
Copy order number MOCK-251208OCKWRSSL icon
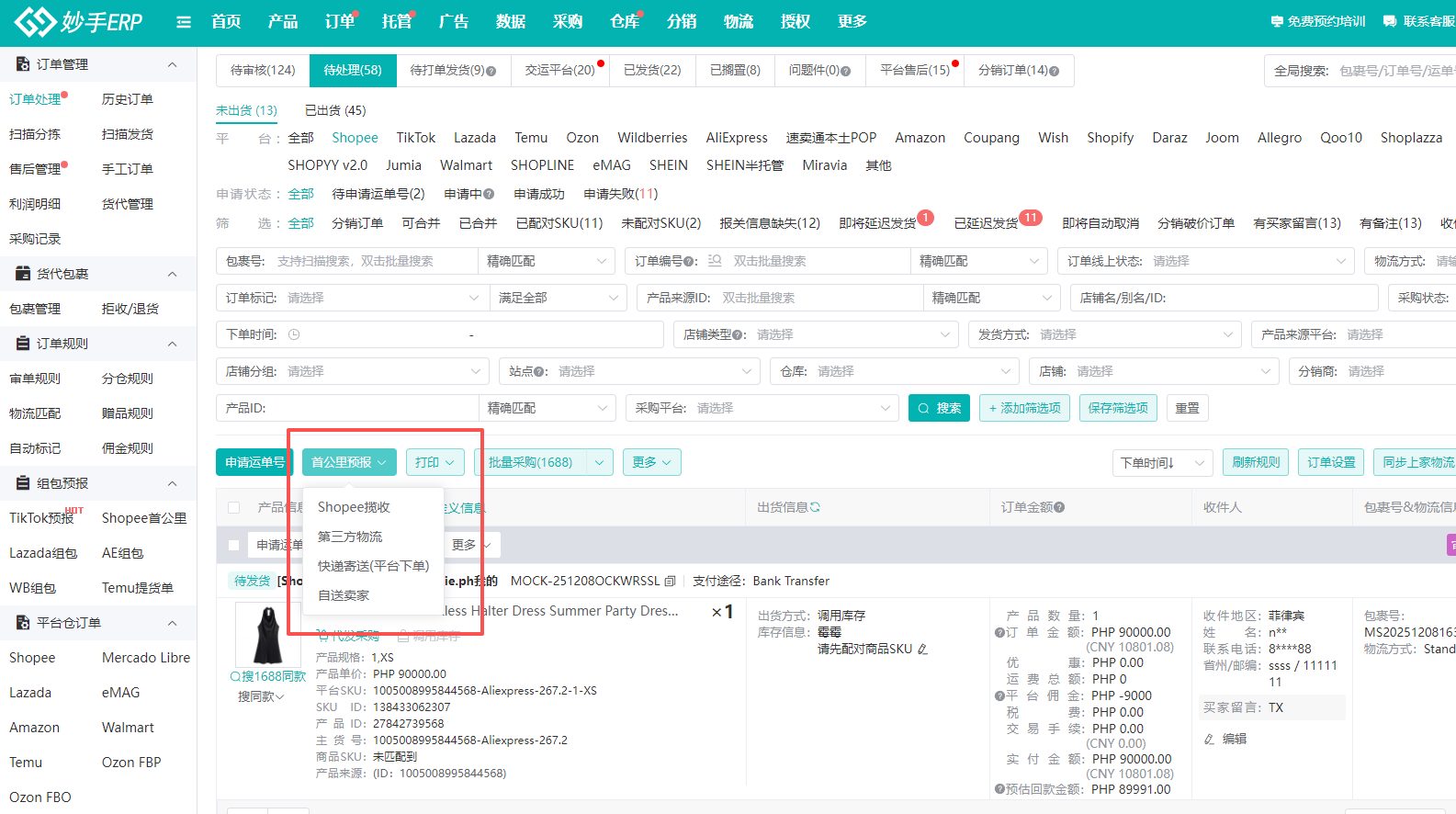point(670,581)
